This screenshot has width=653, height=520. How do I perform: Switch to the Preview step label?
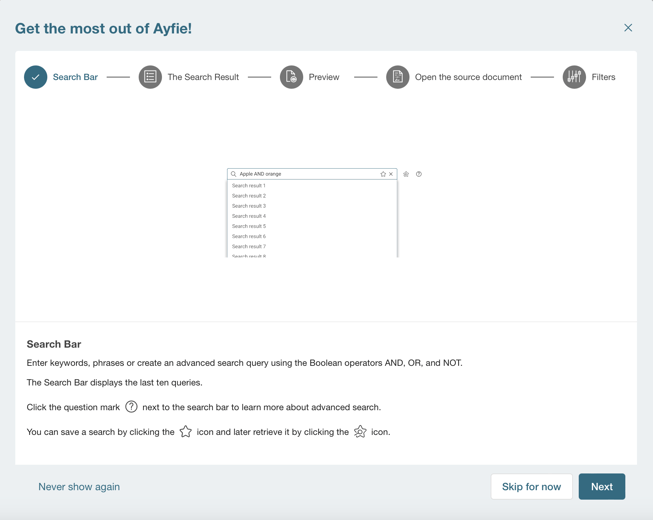click(324, 77)
